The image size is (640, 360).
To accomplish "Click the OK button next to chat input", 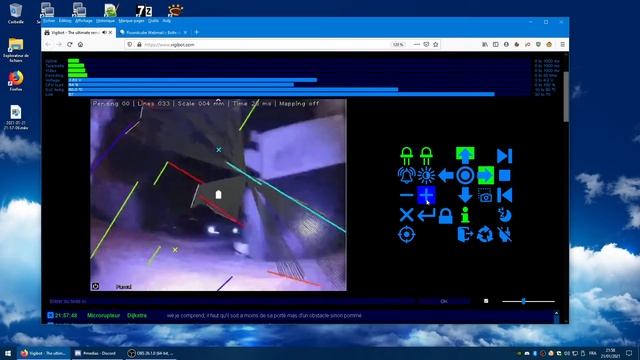I will (444, 301).
